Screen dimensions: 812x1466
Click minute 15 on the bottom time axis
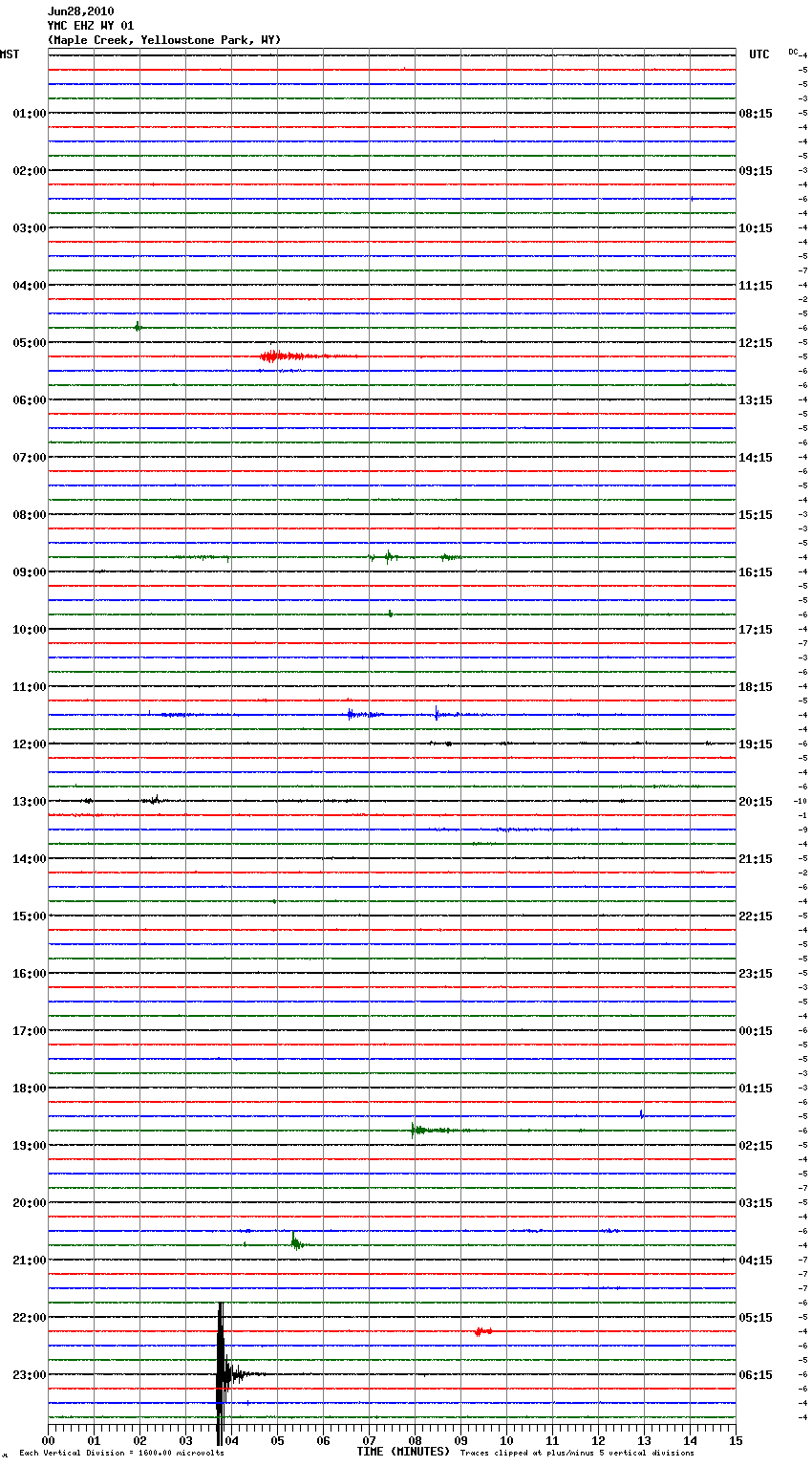click(x=736, y=1440)
